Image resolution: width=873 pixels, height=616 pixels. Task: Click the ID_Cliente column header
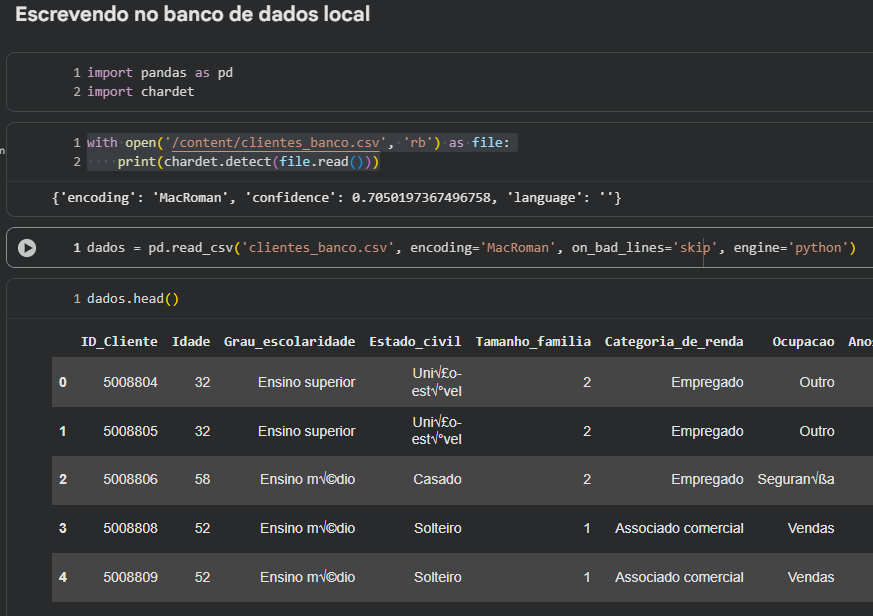[x=119, y=341]
